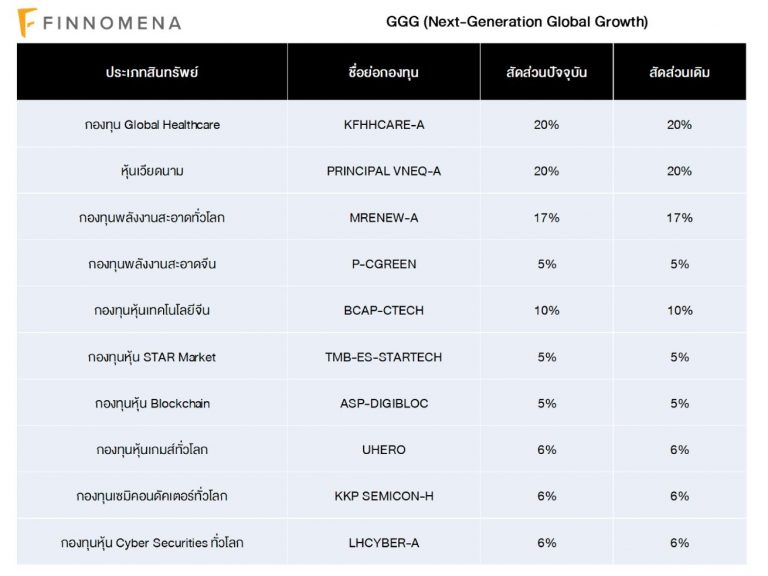Click the FINNOMENA logo icon

point(28,22)
